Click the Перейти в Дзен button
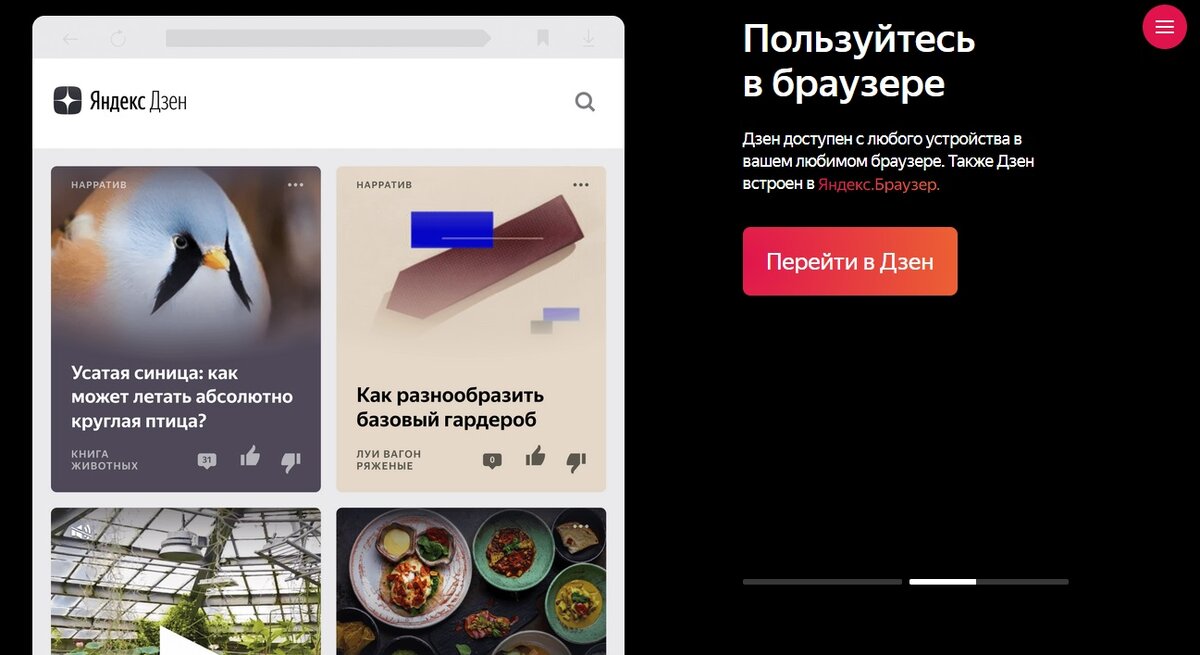The width and height of the screenshot is (1200, 655). coord(850,261)
